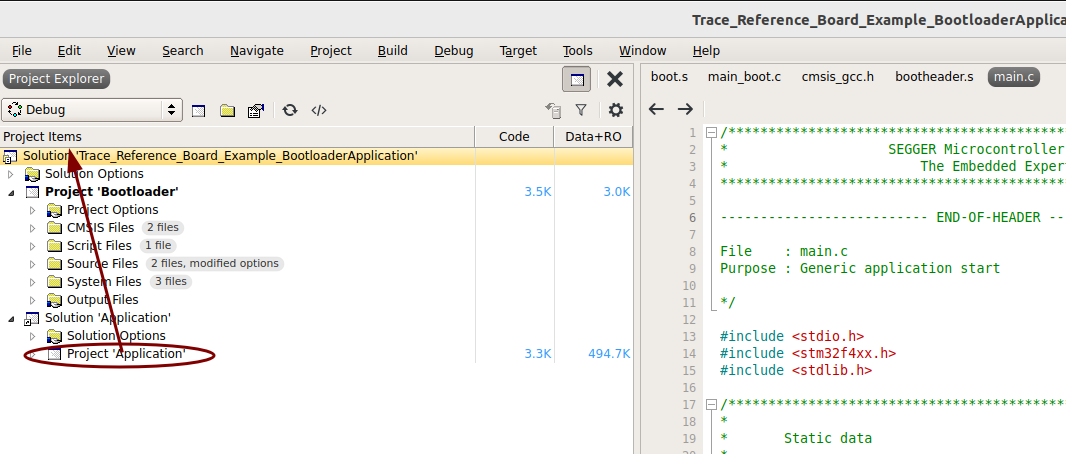
Task: Navigate back with the left arrow button
Action: click(656, 109)
